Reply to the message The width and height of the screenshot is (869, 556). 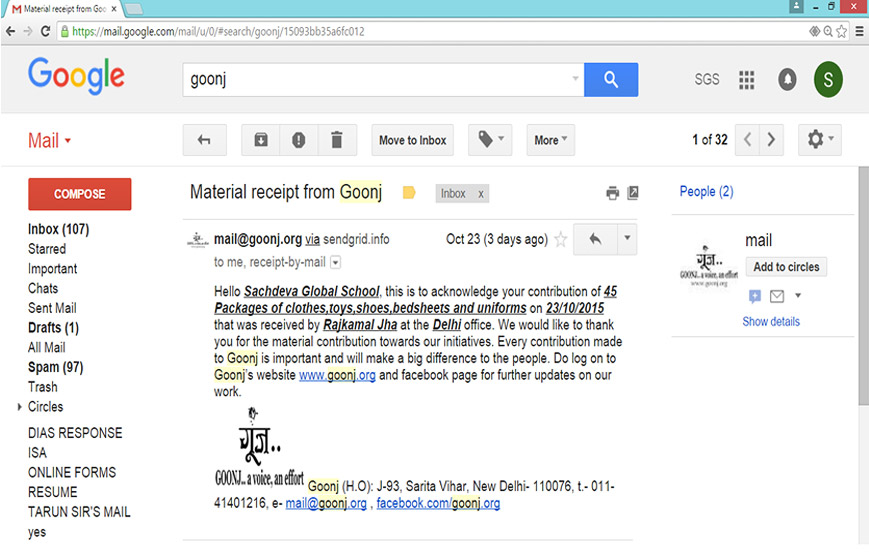(x=595, y=239)
